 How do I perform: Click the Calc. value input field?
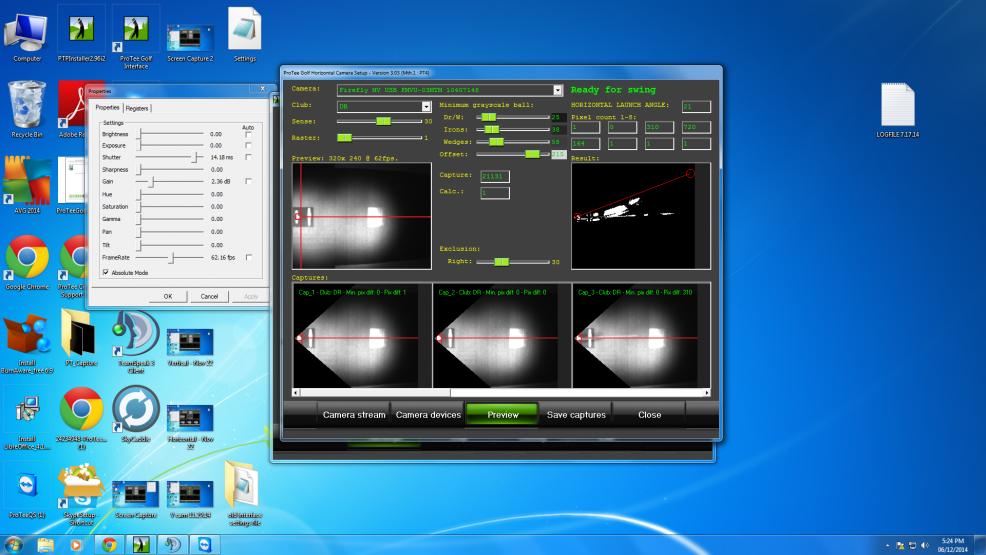(495, 193)
